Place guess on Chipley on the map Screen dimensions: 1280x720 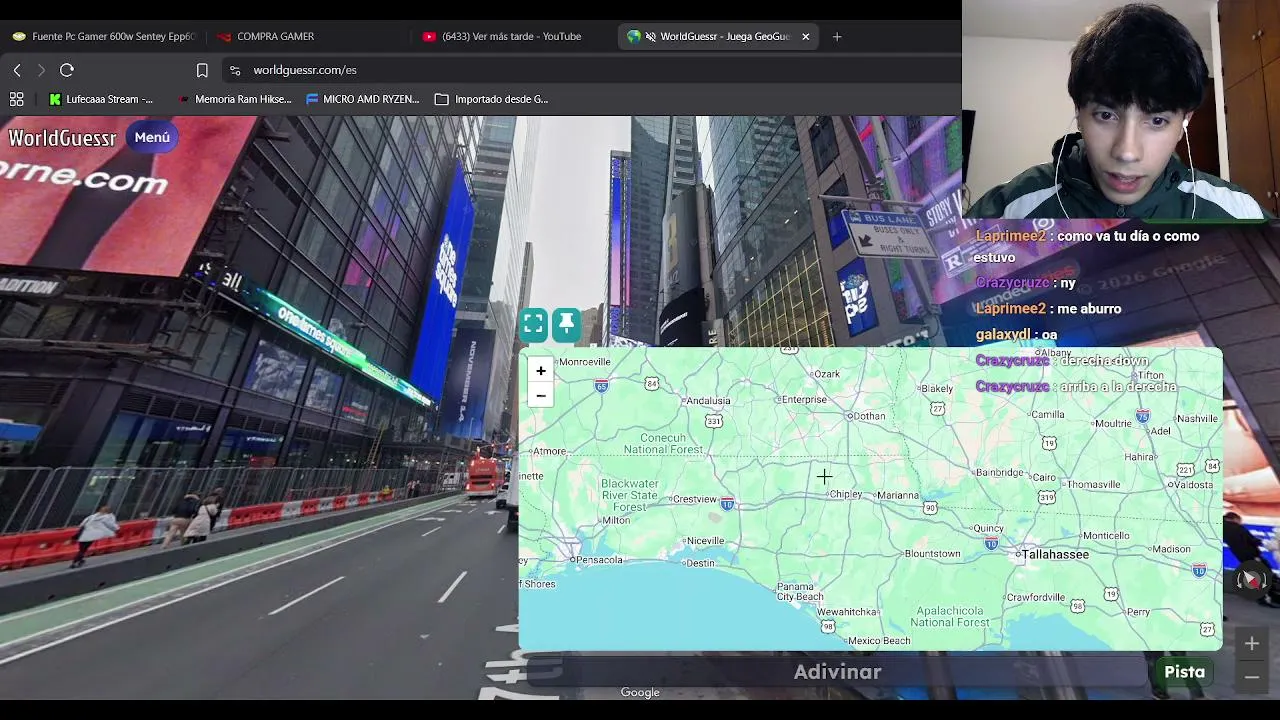coord(845,494)
